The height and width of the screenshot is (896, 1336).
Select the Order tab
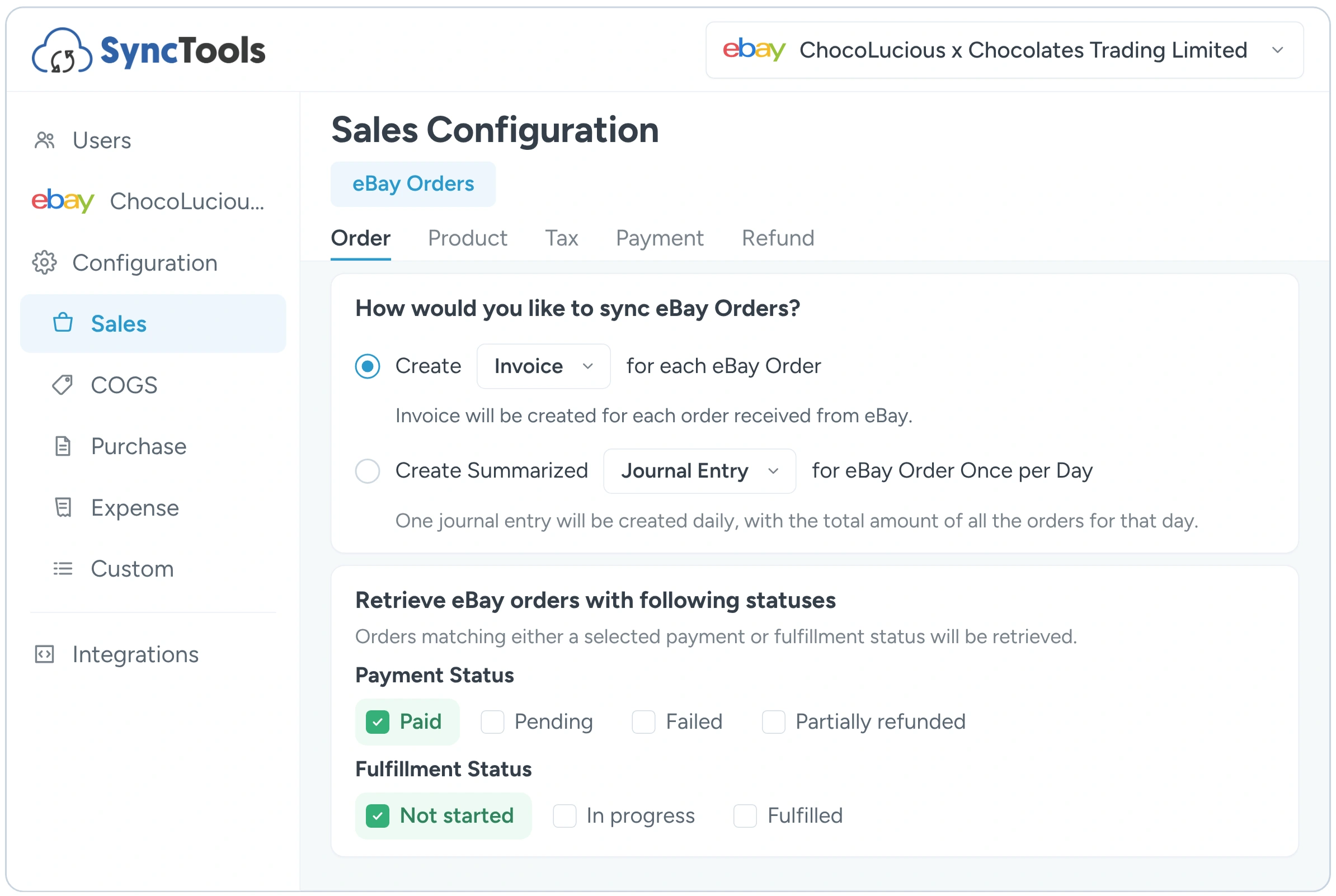(x=360, y=238)
